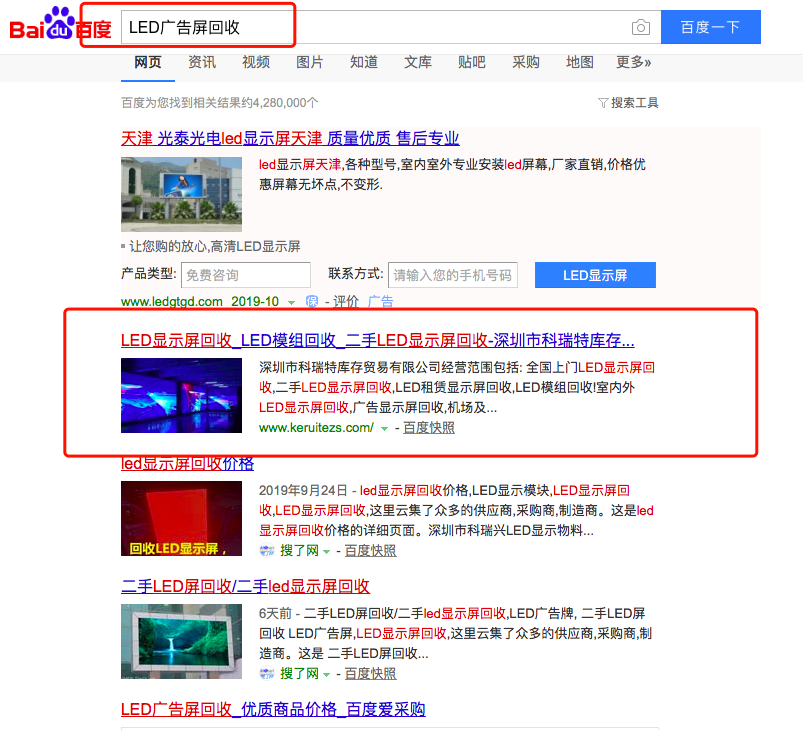
Task: Switch to the 视频 tab
Action: (x=256, y=62)
